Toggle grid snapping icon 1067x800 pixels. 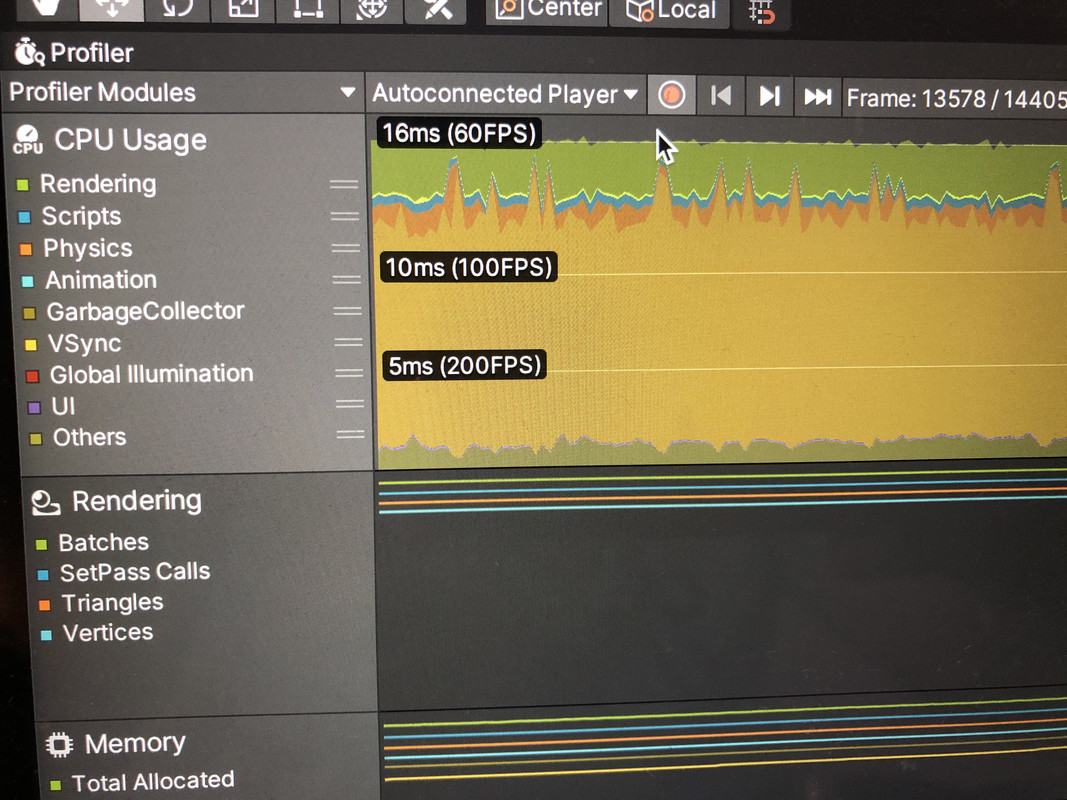click(x=761, y=12)
